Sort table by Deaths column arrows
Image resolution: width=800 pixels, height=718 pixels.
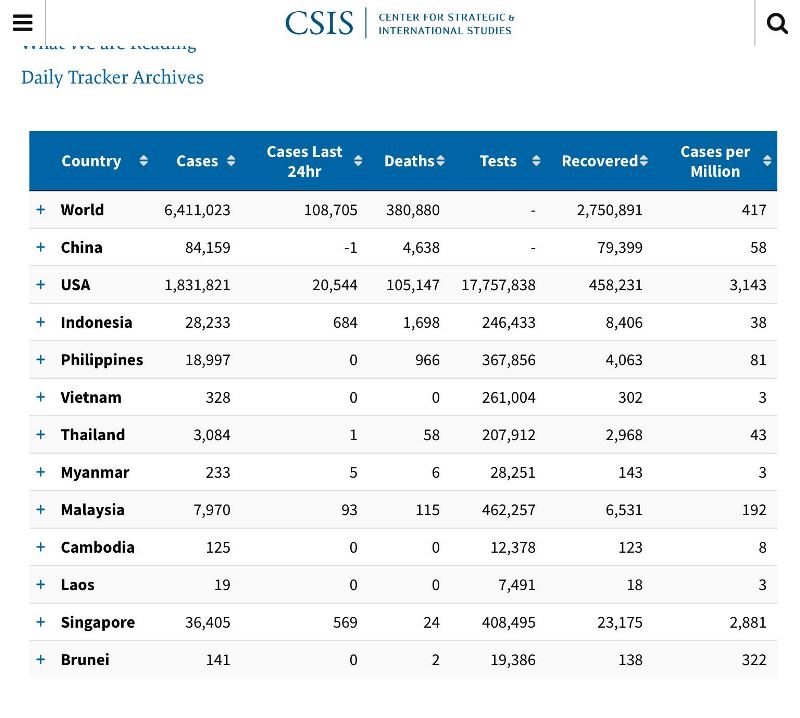(x=440, y=161)
